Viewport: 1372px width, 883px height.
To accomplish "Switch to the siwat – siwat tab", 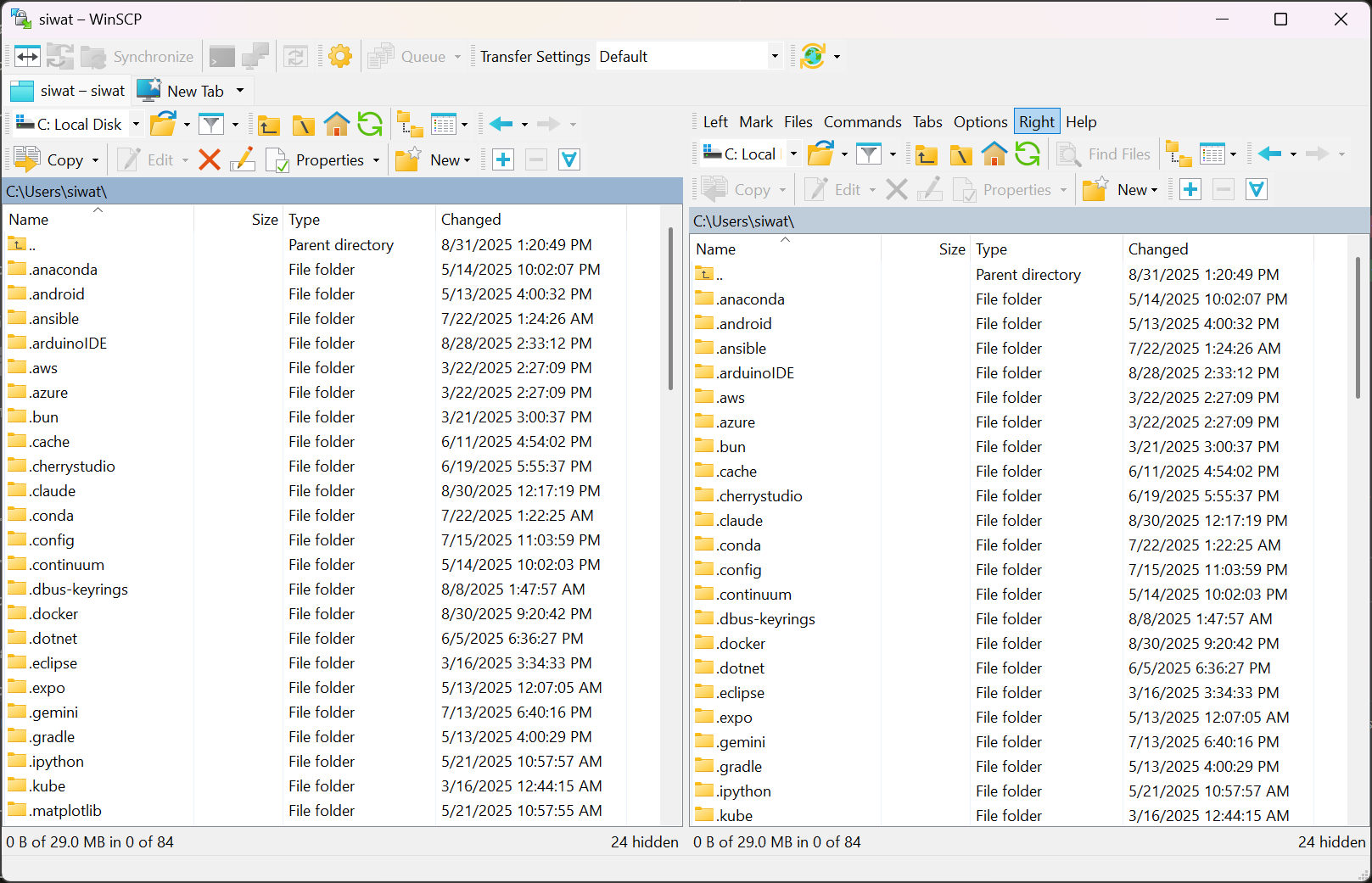I will pyautogui.click(x=68, y=91).
